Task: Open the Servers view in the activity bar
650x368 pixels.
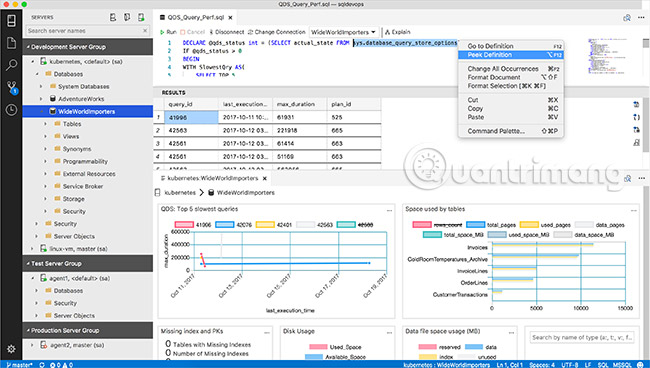Action: (11, 20)
